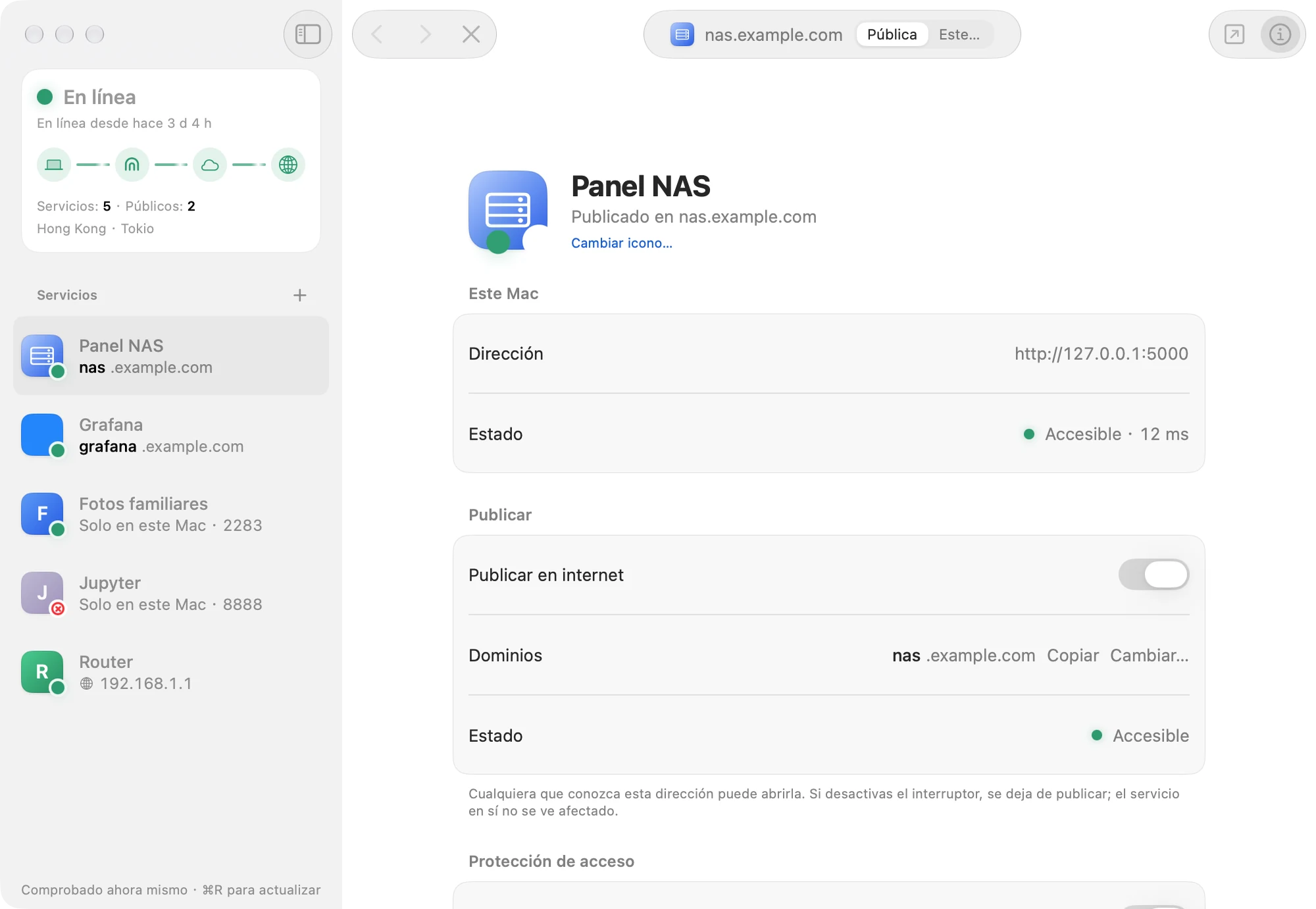Switch to the Pública tab

coord(892,34)
